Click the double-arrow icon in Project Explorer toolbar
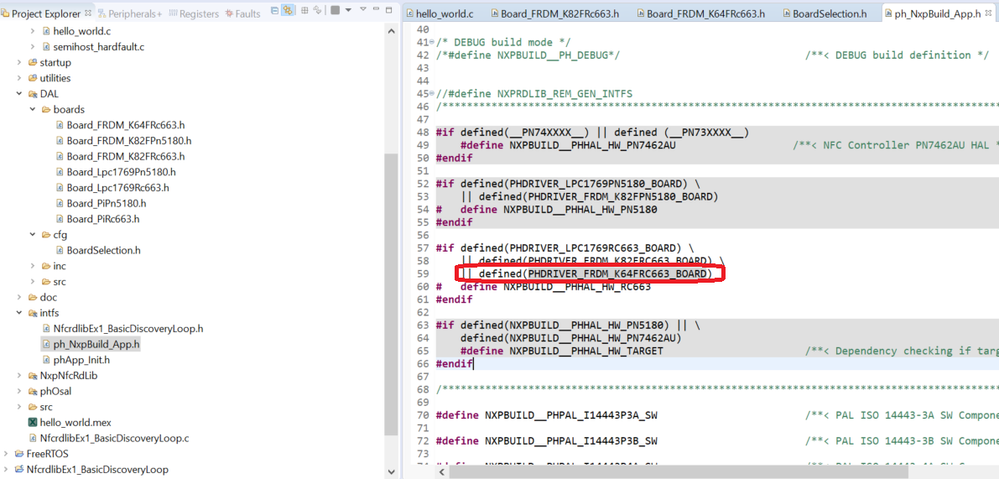 (317, 10)
